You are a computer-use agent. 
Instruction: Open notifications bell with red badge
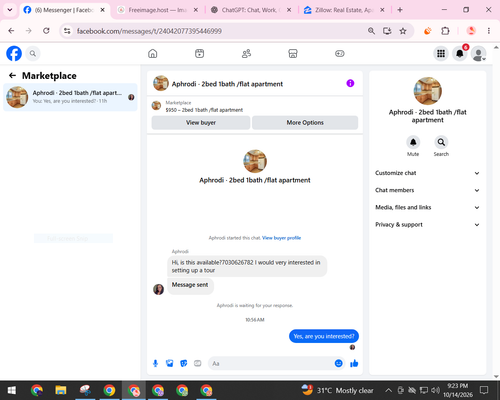click(x=460, y=53)
